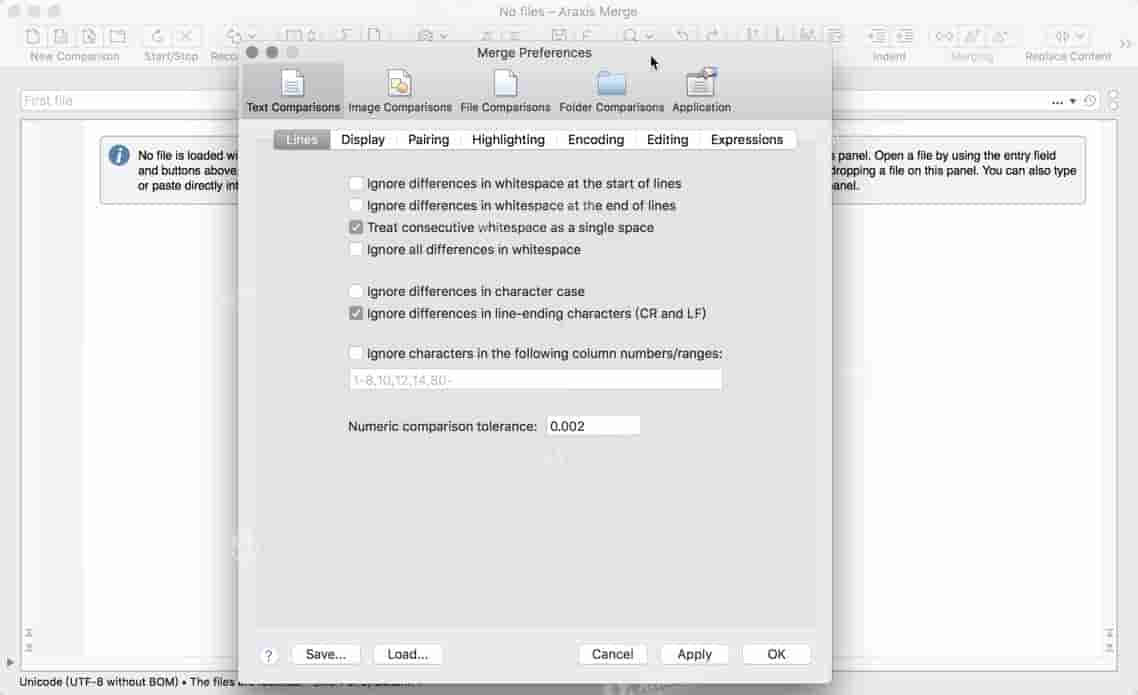Open the Application preferences pane
1138x695 pixels.
pyautogui.click(x=701, y=91)
